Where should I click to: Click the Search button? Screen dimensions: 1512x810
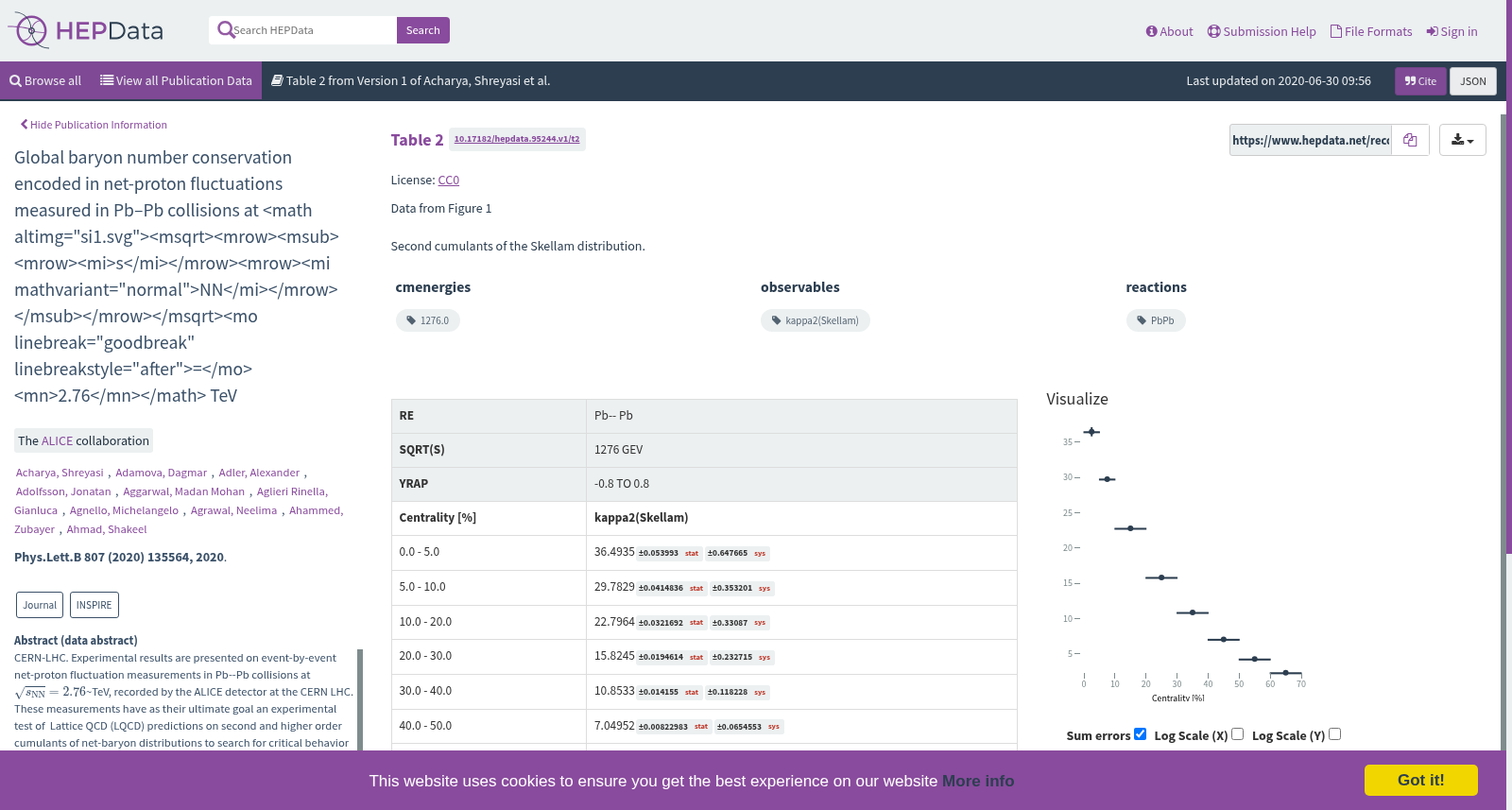pos(422,30)
